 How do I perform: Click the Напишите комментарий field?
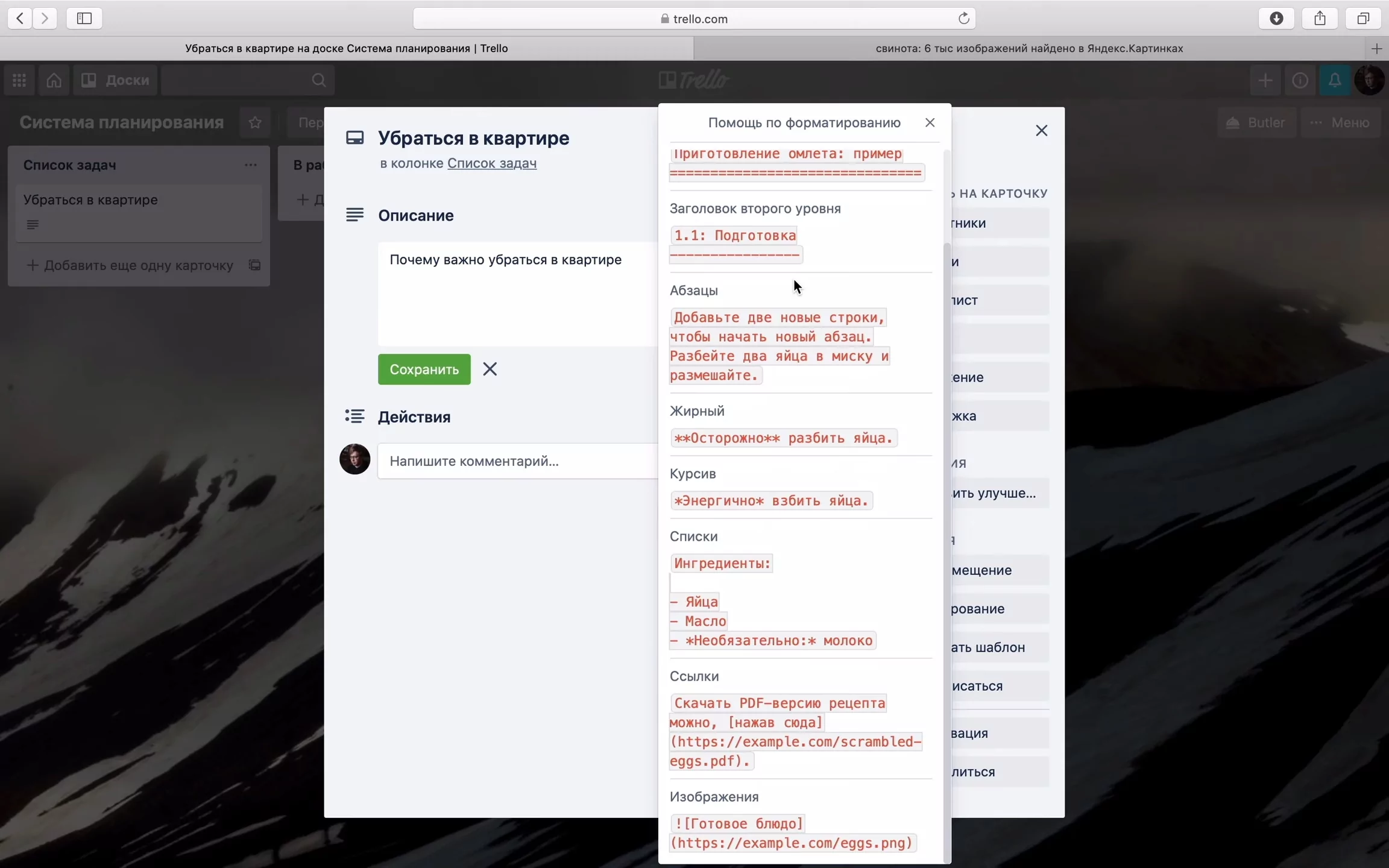point(517,461)
